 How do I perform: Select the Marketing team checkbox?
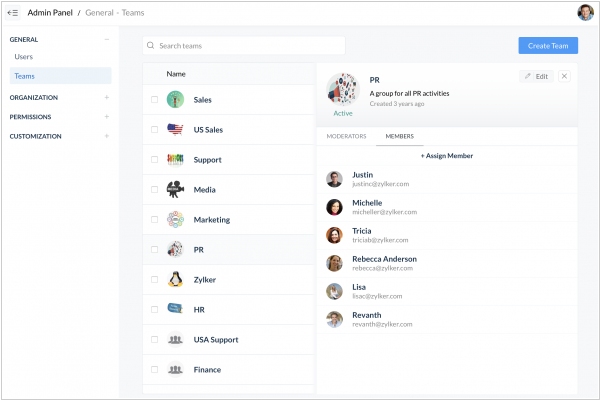pos(154,220)
